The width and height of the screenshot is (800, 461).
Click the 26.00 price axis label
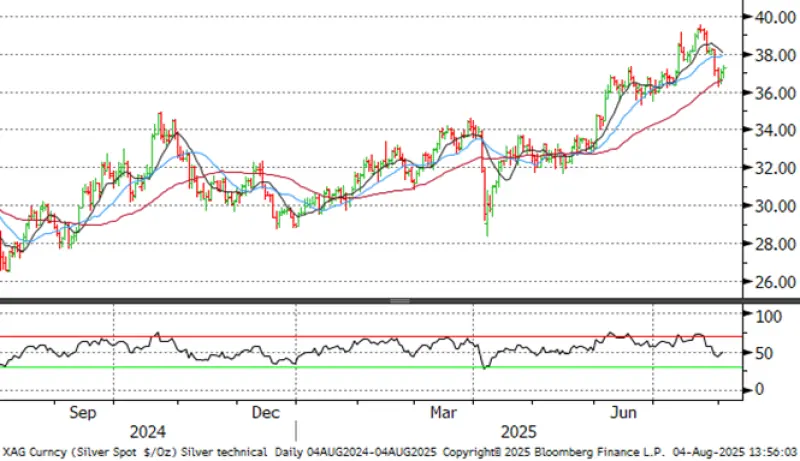coord(775,281)
